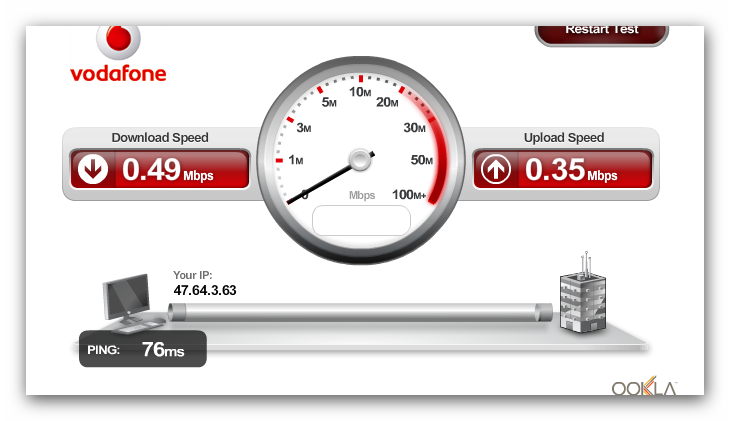This screenshot has height=421, width=730.
Task: Click the empty readout box in gauge
Action: coord(361,220)
